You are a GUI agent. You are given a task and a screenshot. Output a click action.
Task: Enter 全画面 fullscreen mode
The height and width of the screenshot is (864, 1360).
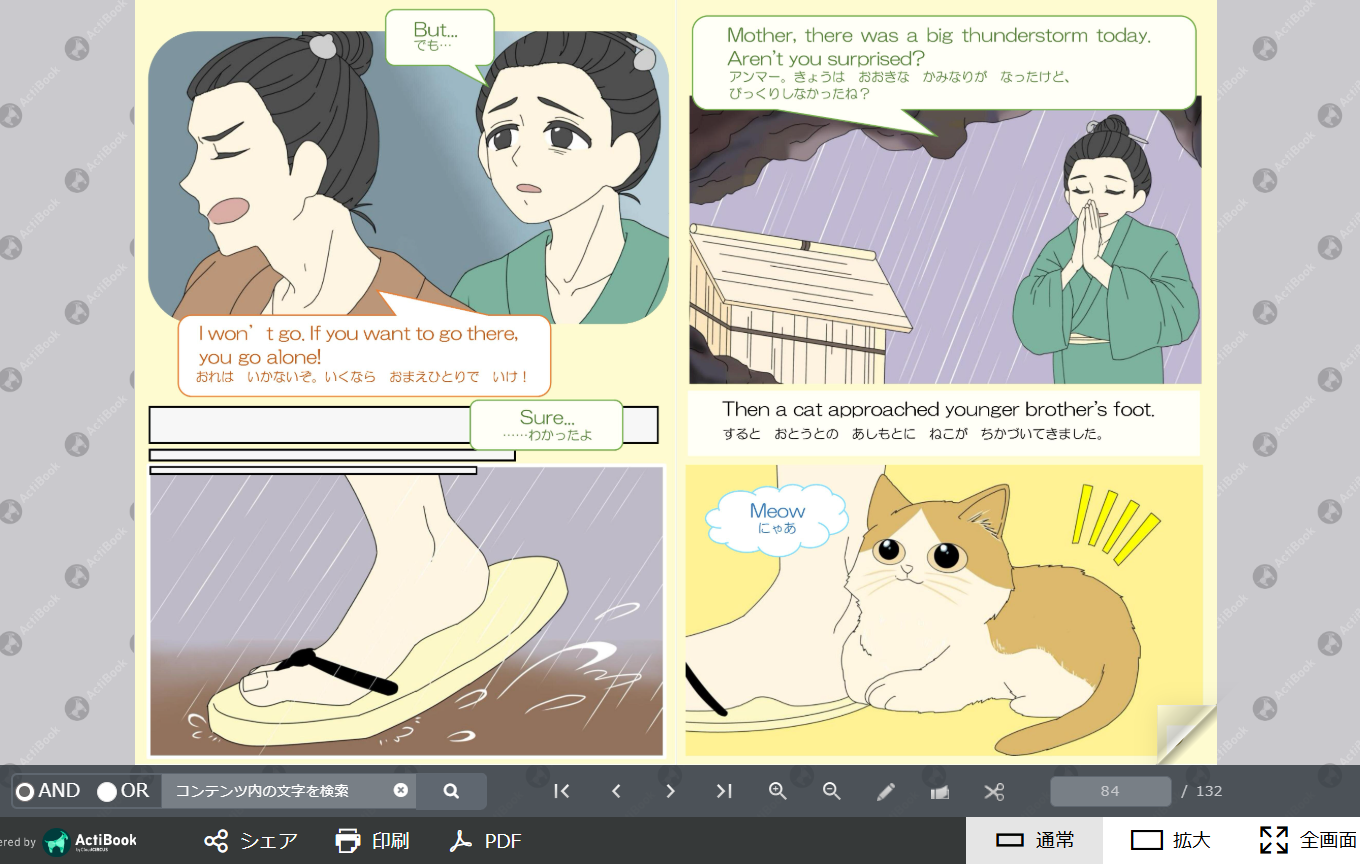pyautogui.click(x=1308, y=840)
